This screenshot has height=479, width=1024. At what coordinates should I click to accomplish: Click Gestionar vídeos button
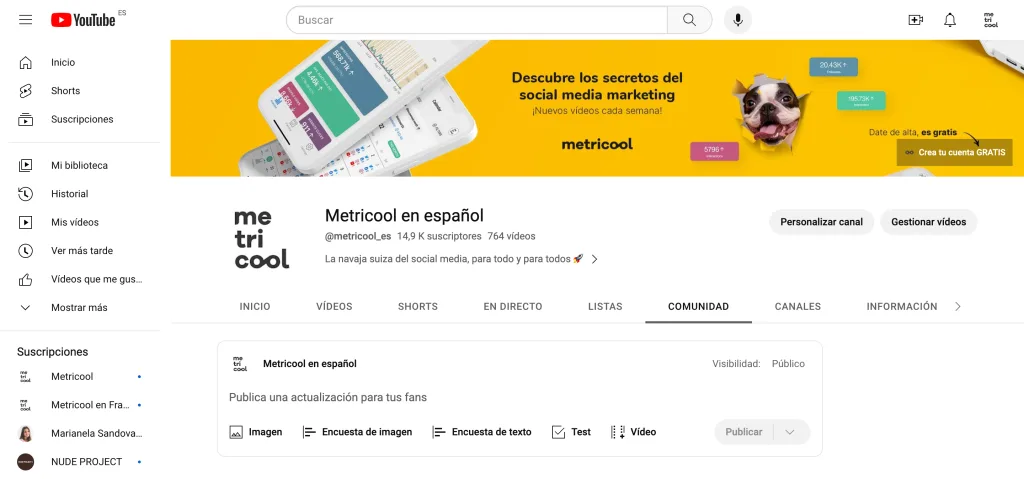[x=929, y=222]
